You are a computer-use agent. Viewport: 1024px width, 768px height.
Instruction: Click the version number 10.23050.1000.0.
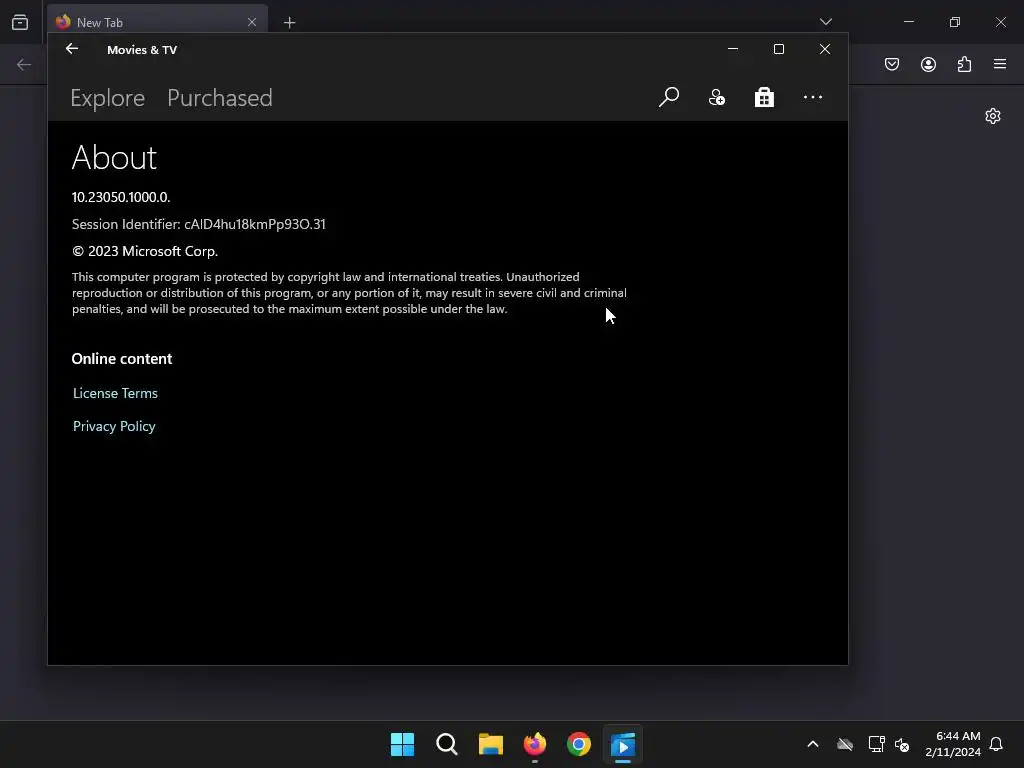(121, 197)
